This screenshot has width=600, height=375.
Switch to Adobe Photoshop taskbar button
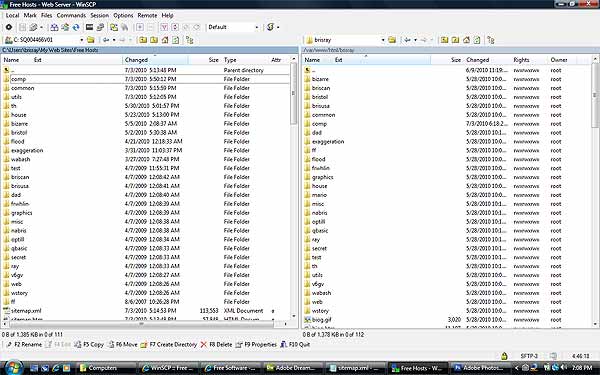(x=481, y=368)
